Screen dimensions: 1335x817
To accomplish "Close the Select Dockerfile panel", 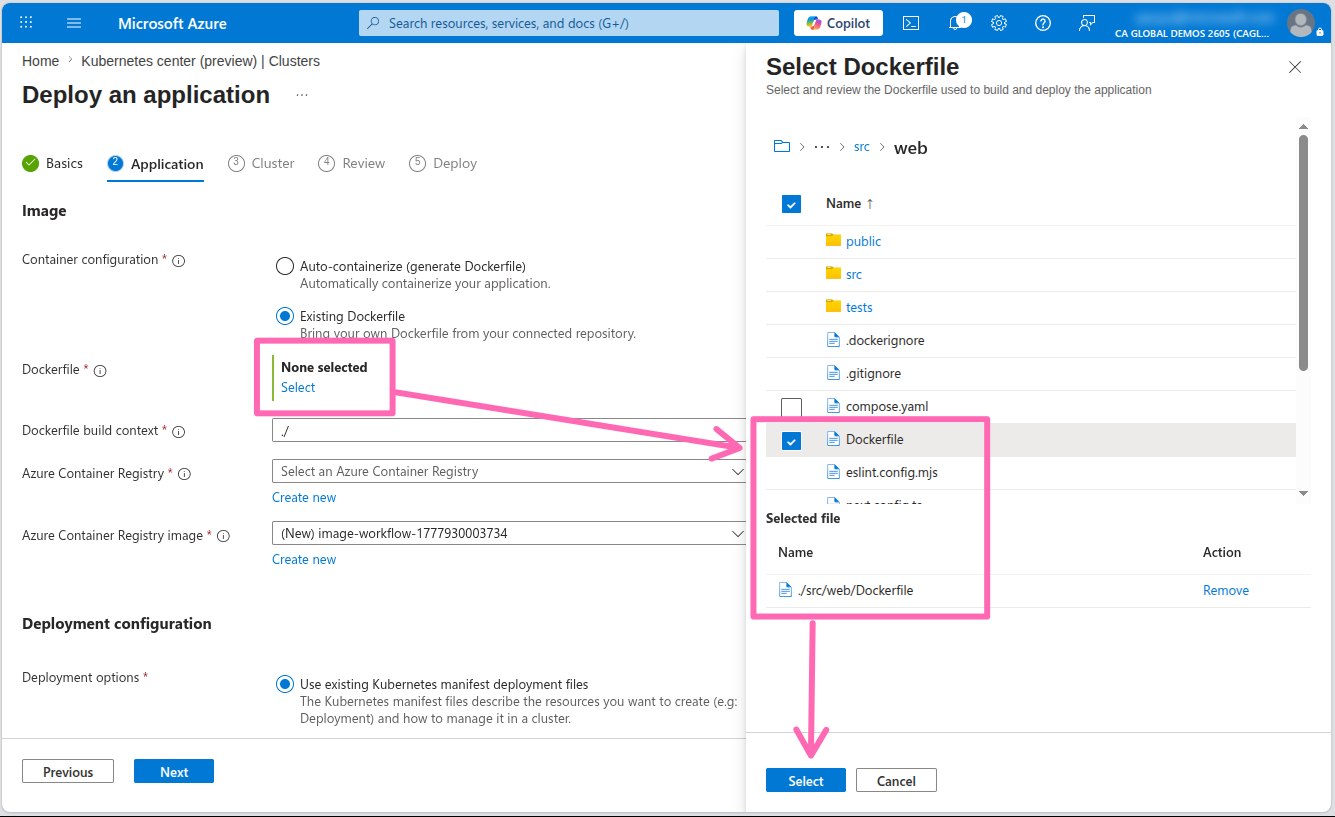I will [1295, 67].
